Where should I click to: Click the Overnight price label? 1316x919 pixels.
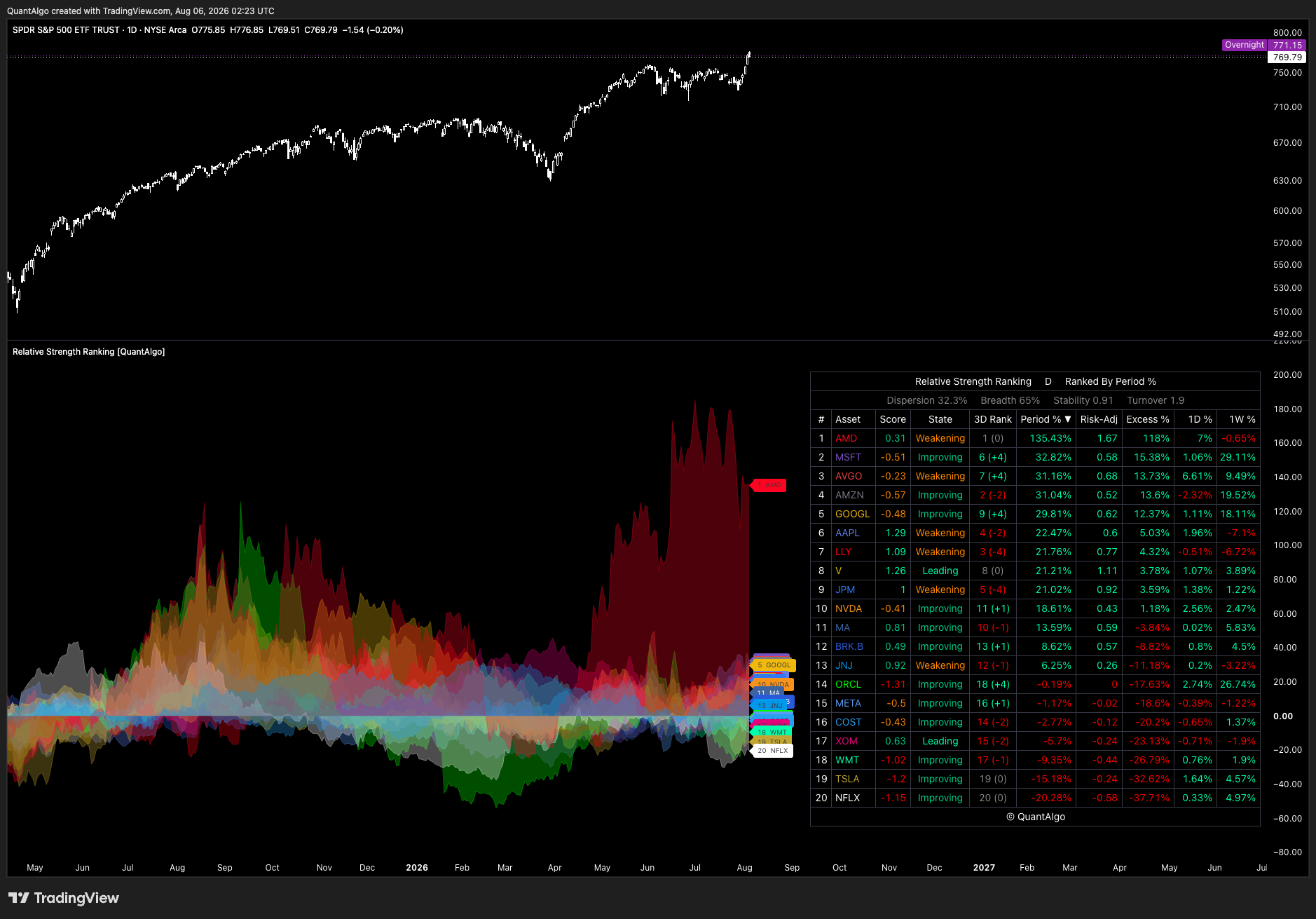click(x=1245, y=45)
